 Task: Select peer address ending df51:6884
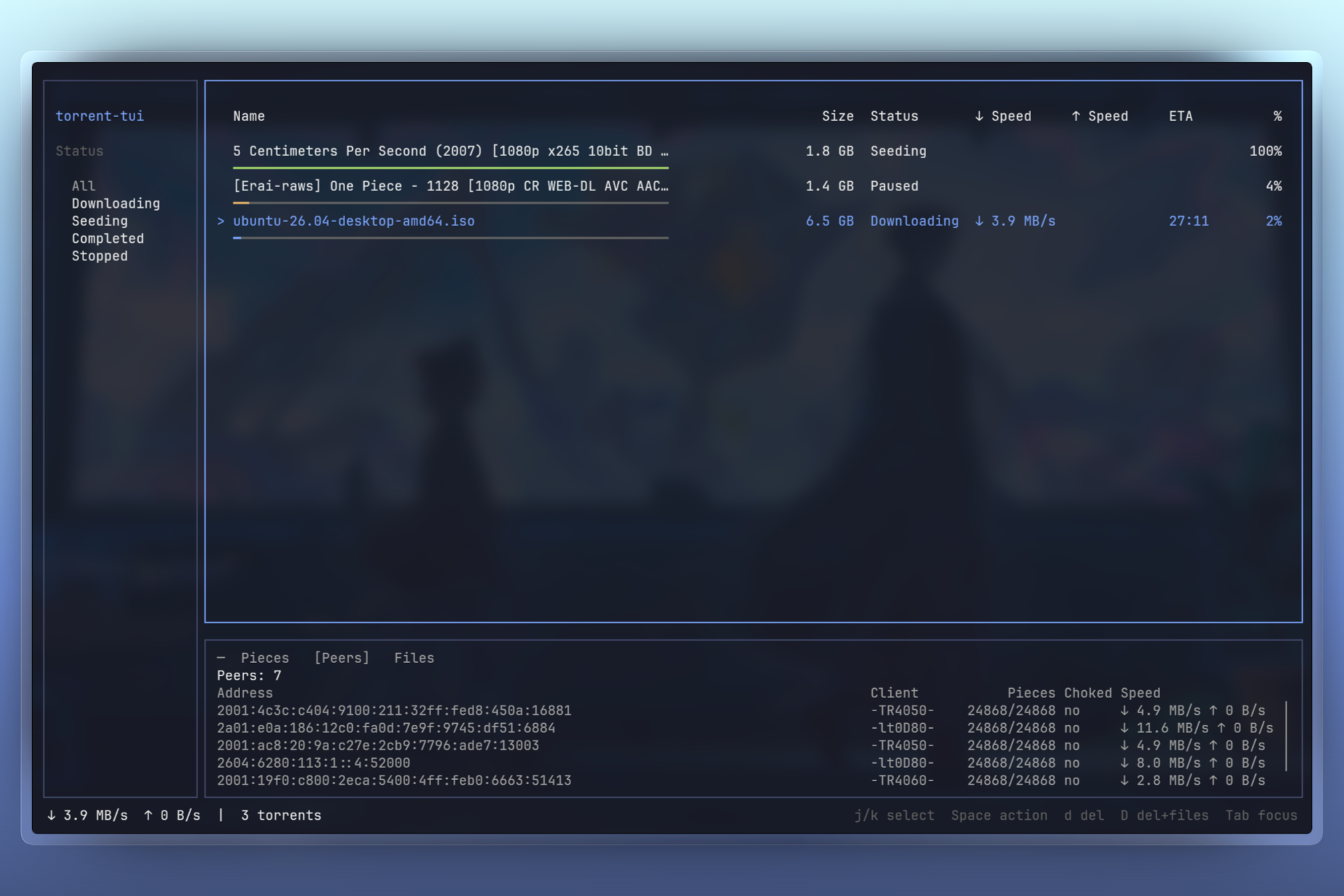pyautogui.click(x=386, y=728)
